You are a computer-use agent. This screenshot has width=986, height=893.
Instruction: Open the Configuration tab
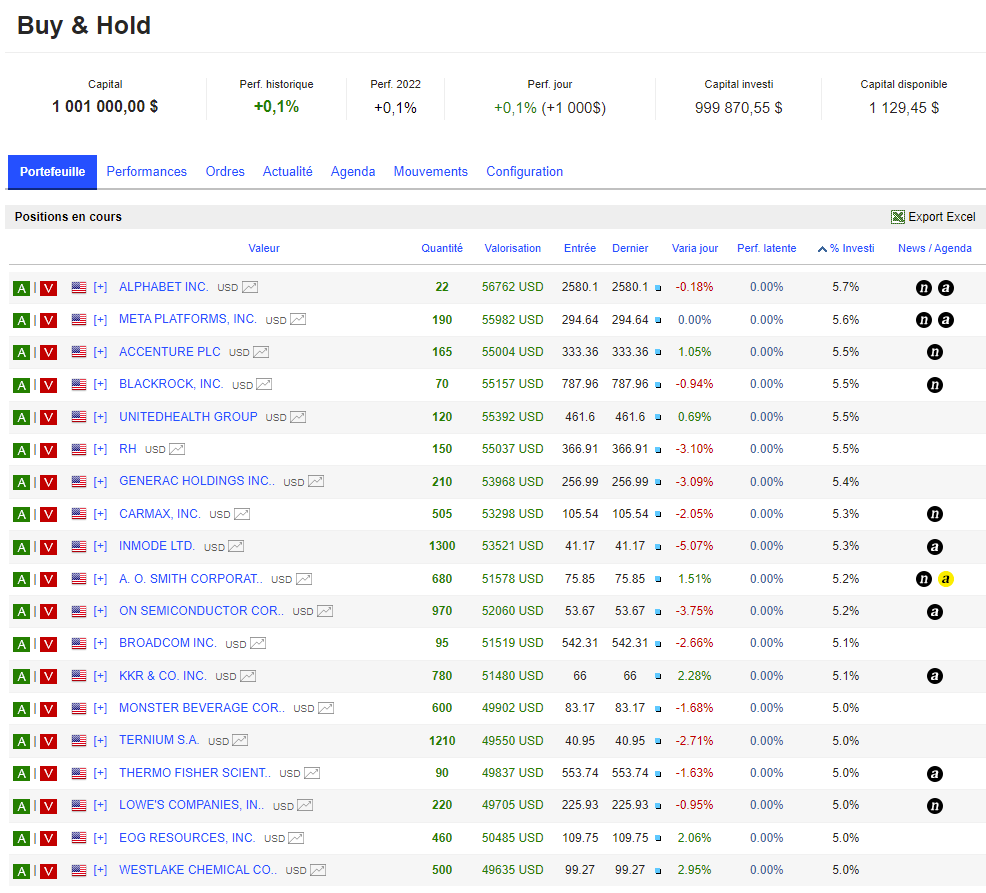pyautogui.click(x=524, y=172)
